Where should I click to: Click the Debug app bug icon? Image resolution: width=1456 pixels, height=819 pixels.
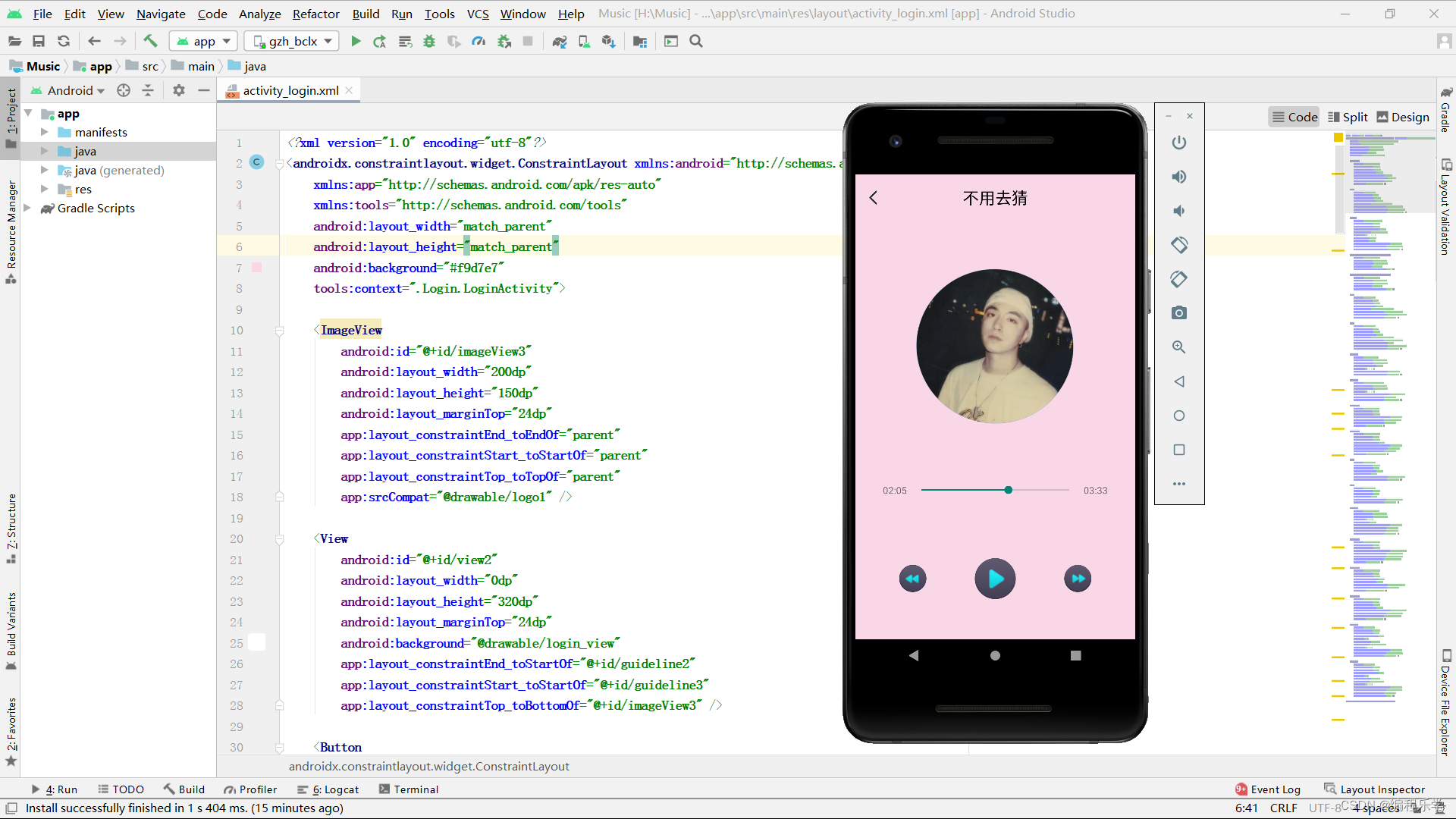(429, 42)
